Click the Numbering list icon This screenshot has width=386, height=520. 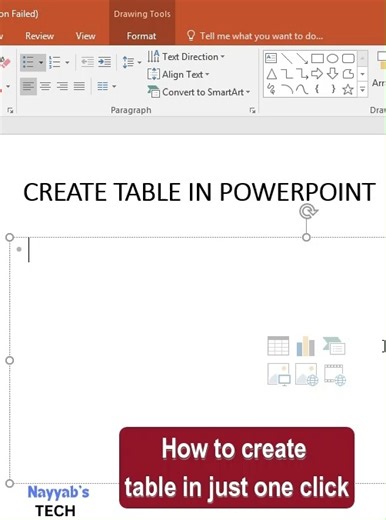pos(55,62)
